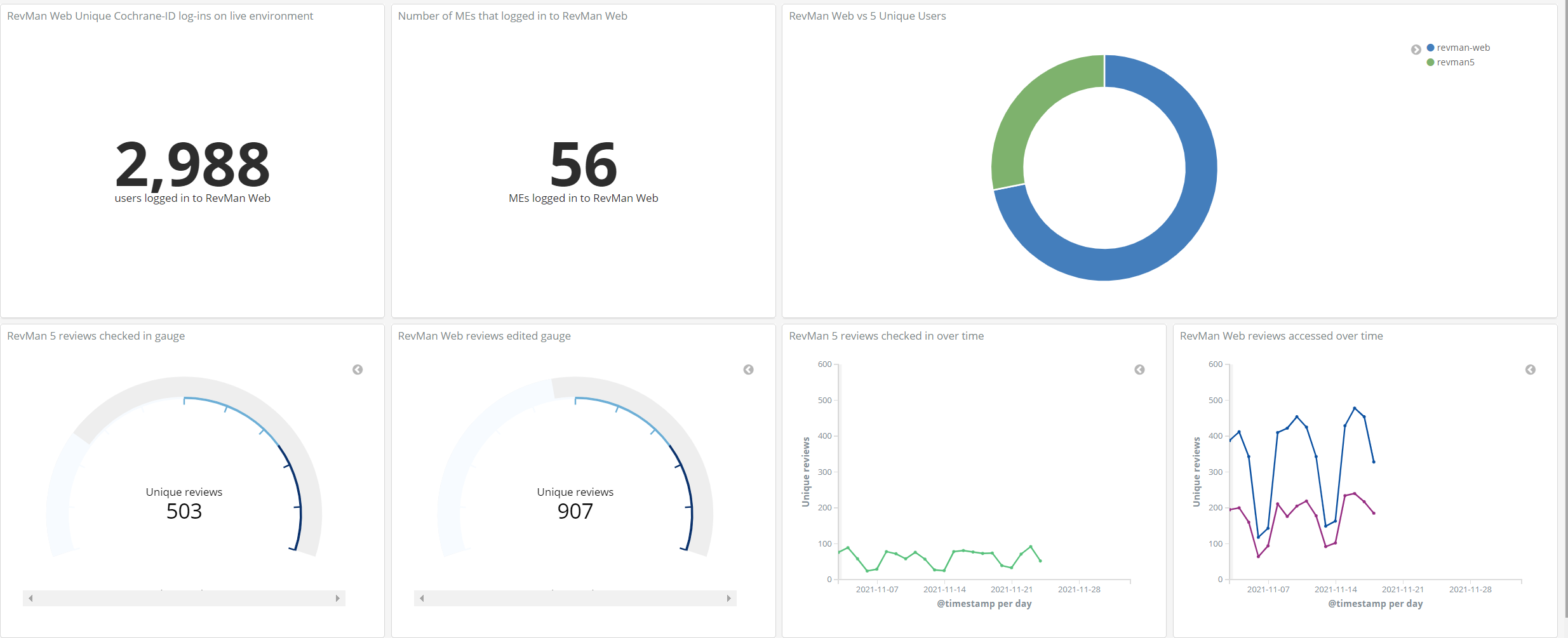
Task: Show legend for RevMan Web accessed line chart
Action: click(x=1530, y=369)
